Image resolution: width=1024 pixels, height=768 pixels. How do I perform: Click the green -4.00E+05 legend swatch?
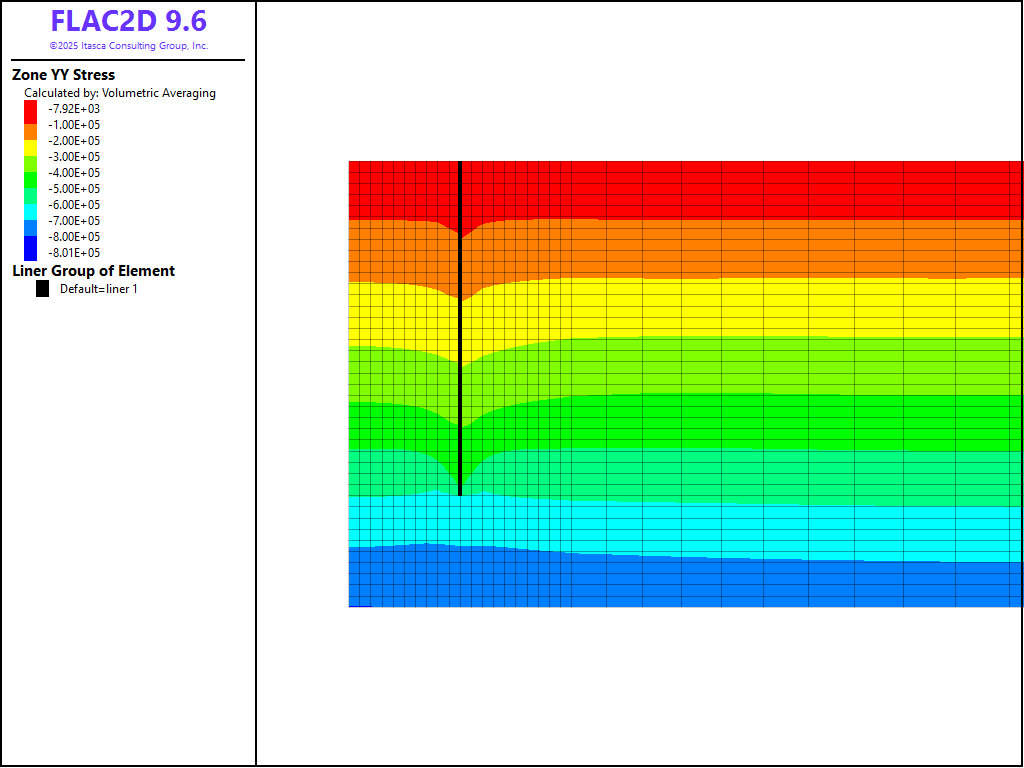point(30,173)
